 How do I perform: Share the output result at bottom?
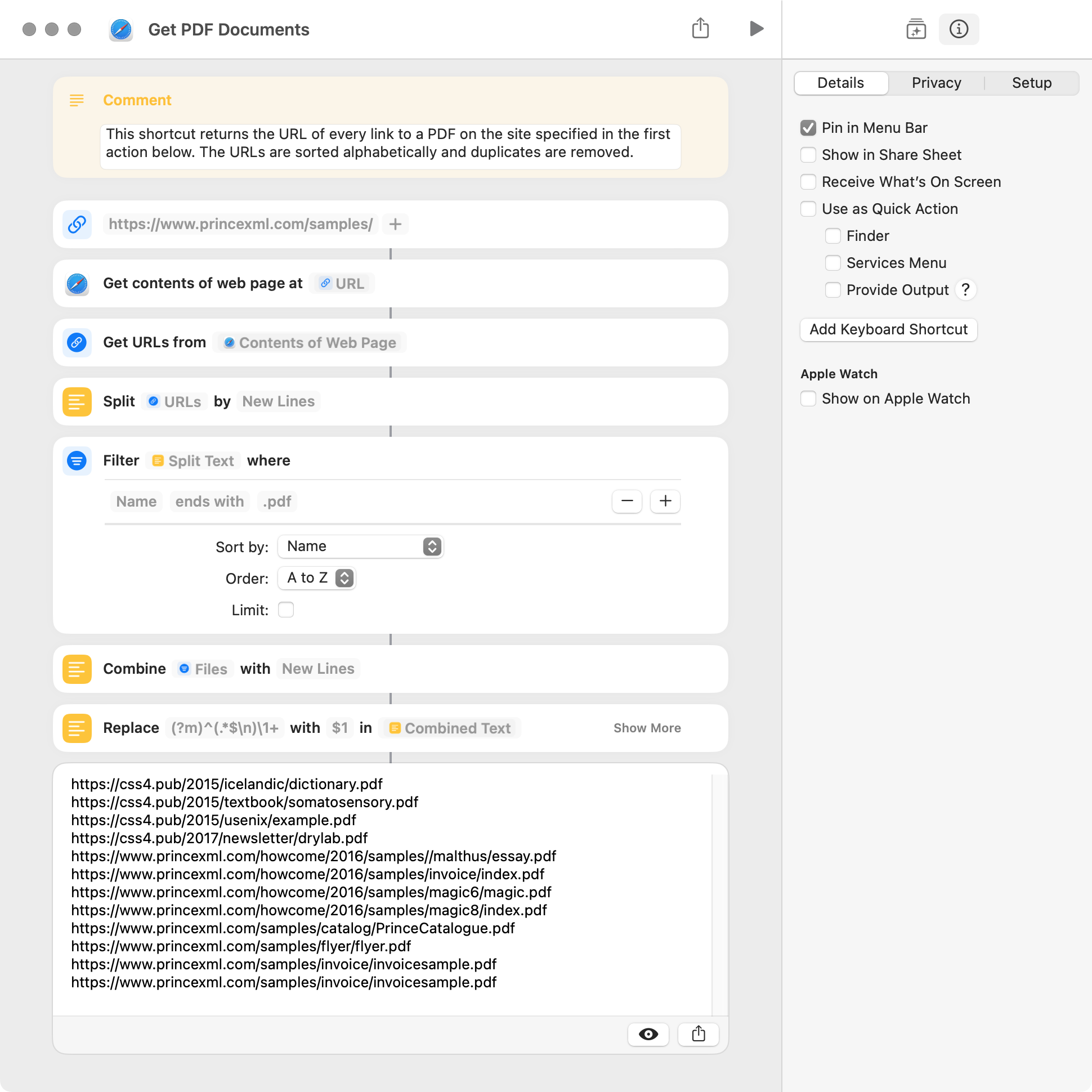[699, 1034]
